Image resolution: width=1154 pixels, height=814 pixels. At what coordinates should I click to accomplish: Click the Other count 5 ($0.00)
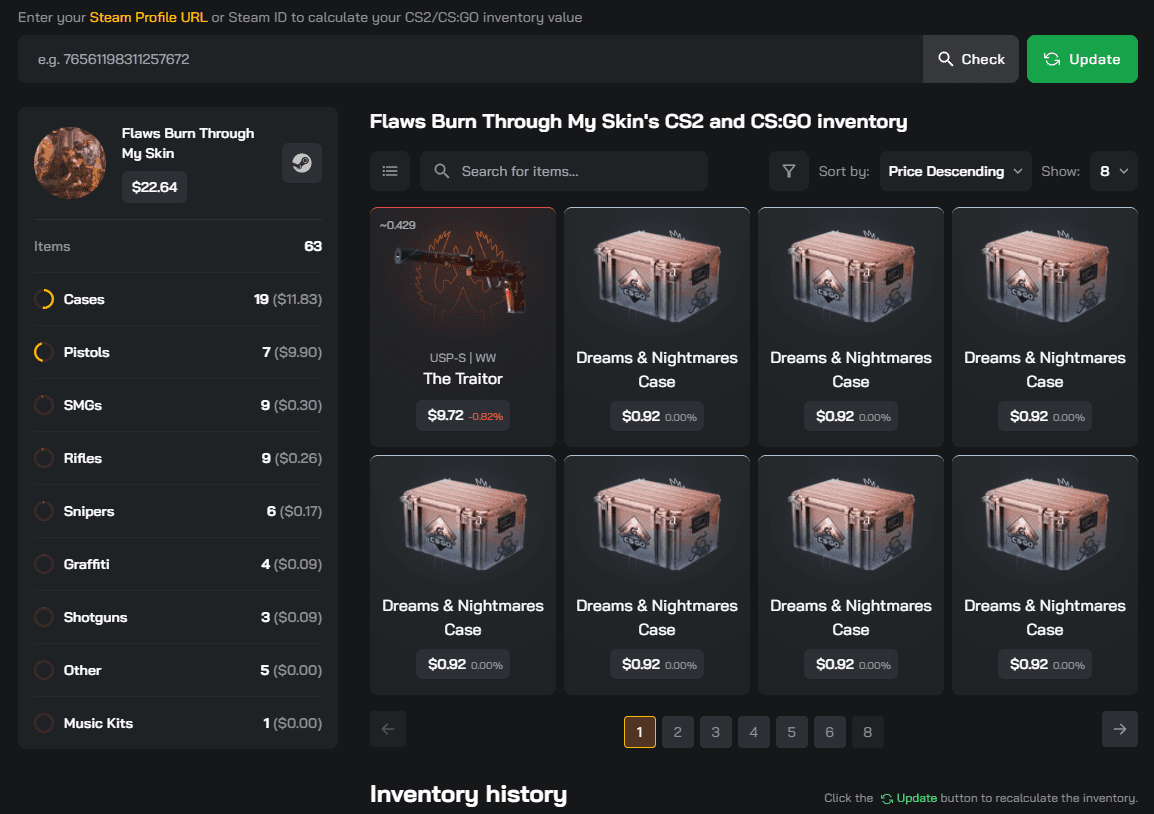[x=291, y=670]
